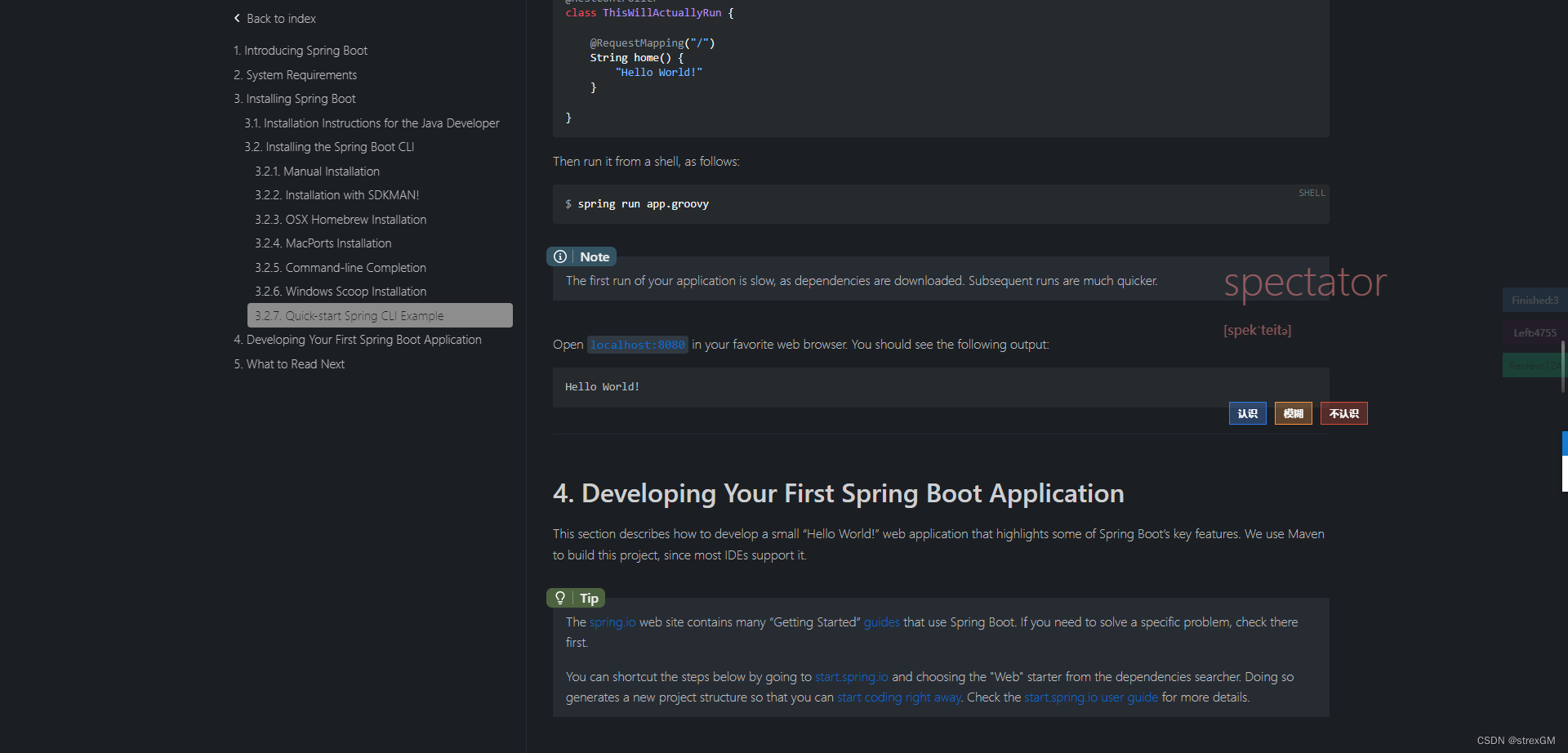Open Developing Your First Spring Boot Application
The height and width of the screenshot is (753, 1568).
pos(358,340)
